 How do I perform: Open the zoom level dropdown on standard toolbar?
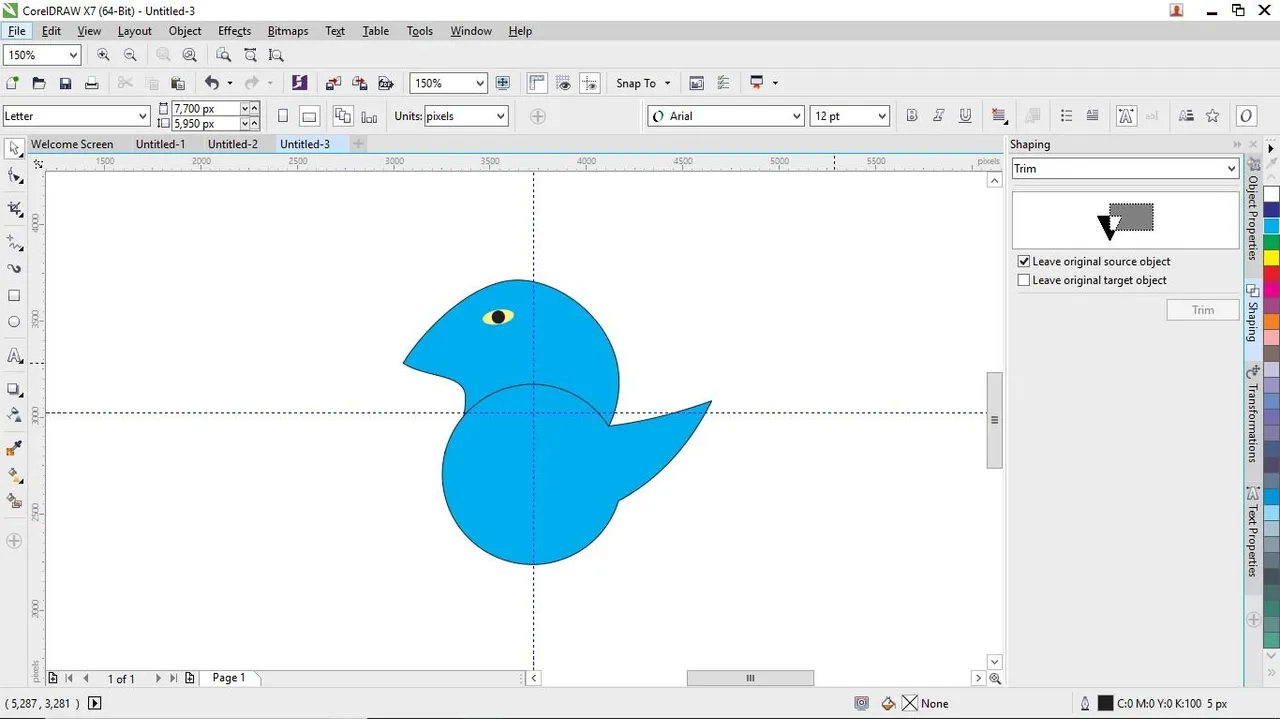click(480, 83)
